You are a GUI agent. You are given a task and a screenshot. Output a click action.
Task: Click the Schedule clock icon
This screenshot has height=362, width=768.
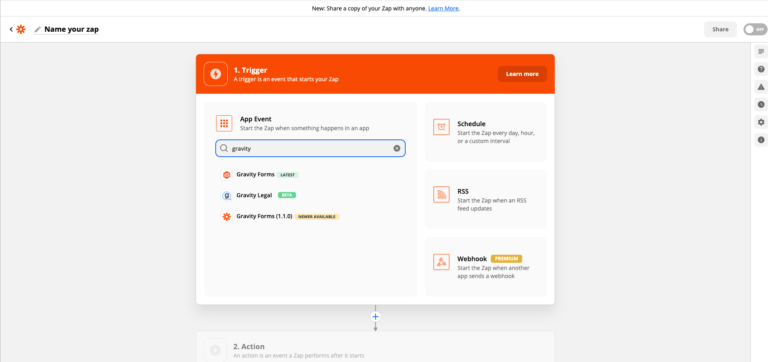(x=441, y=127)
